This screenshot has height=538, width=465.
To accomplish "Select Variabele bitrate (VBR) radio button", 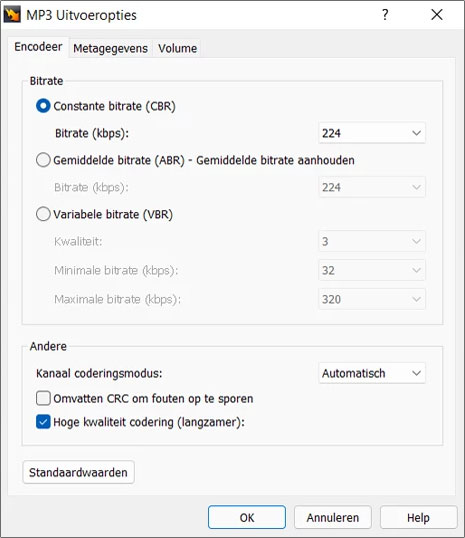I will 43,214.
